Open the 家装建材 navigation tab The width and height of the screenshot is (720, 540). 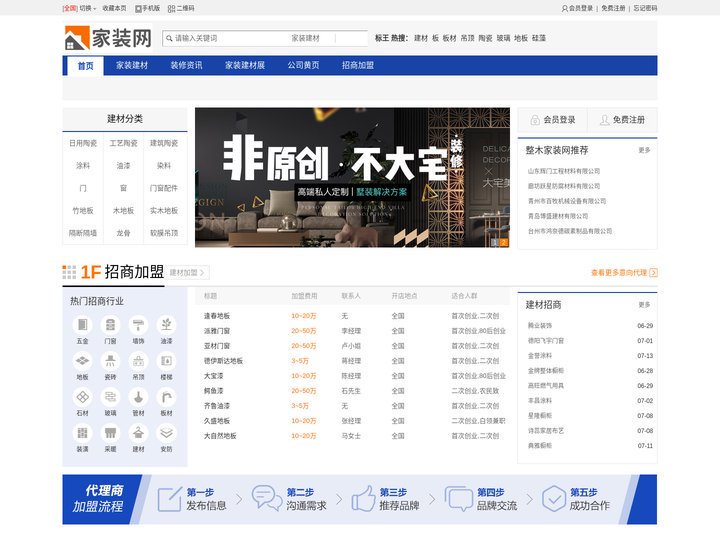tap(132, 66)
